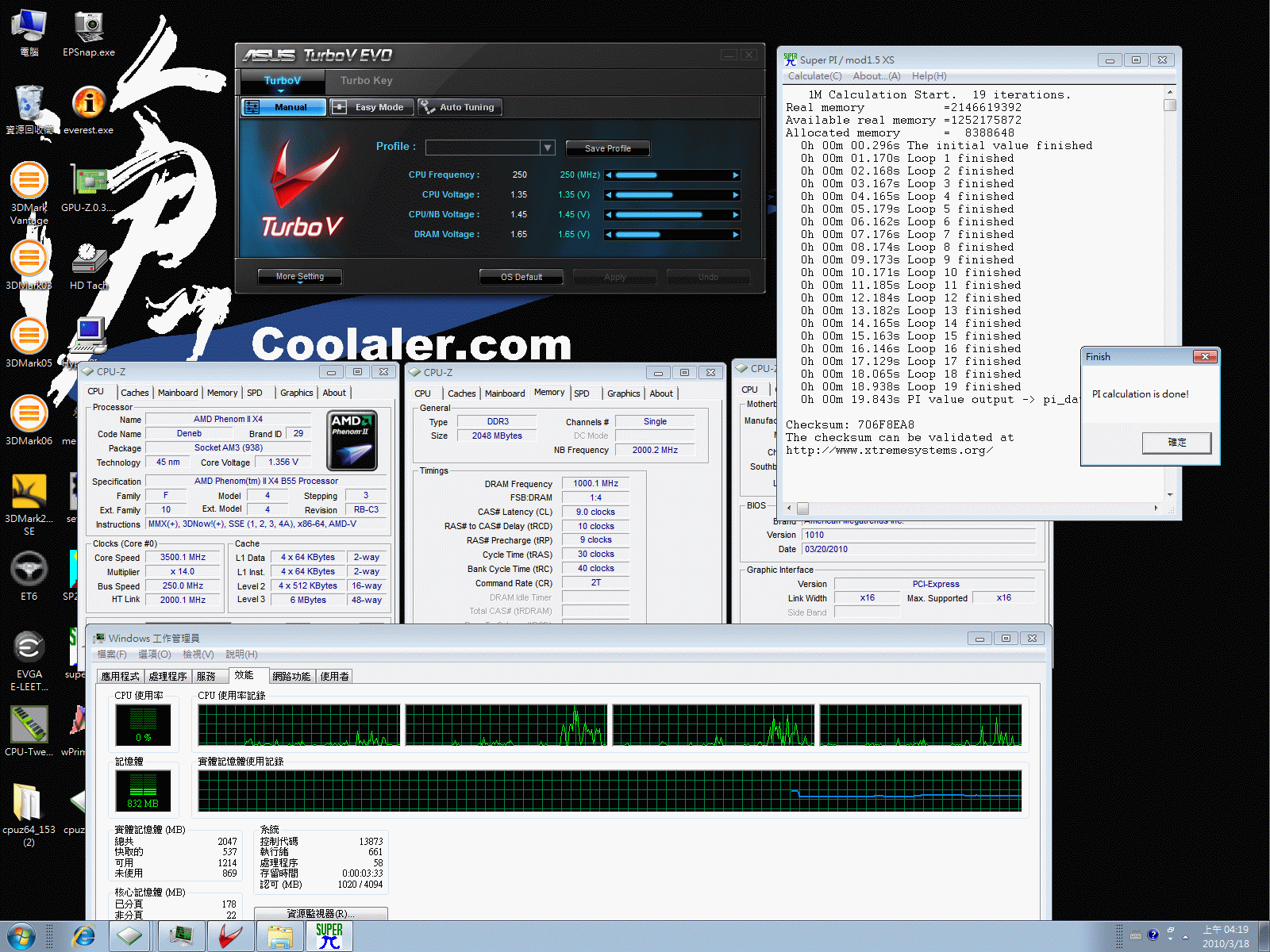Open the ET6 desktop icon
This screenshot has height=952, width=1270.
29,576
